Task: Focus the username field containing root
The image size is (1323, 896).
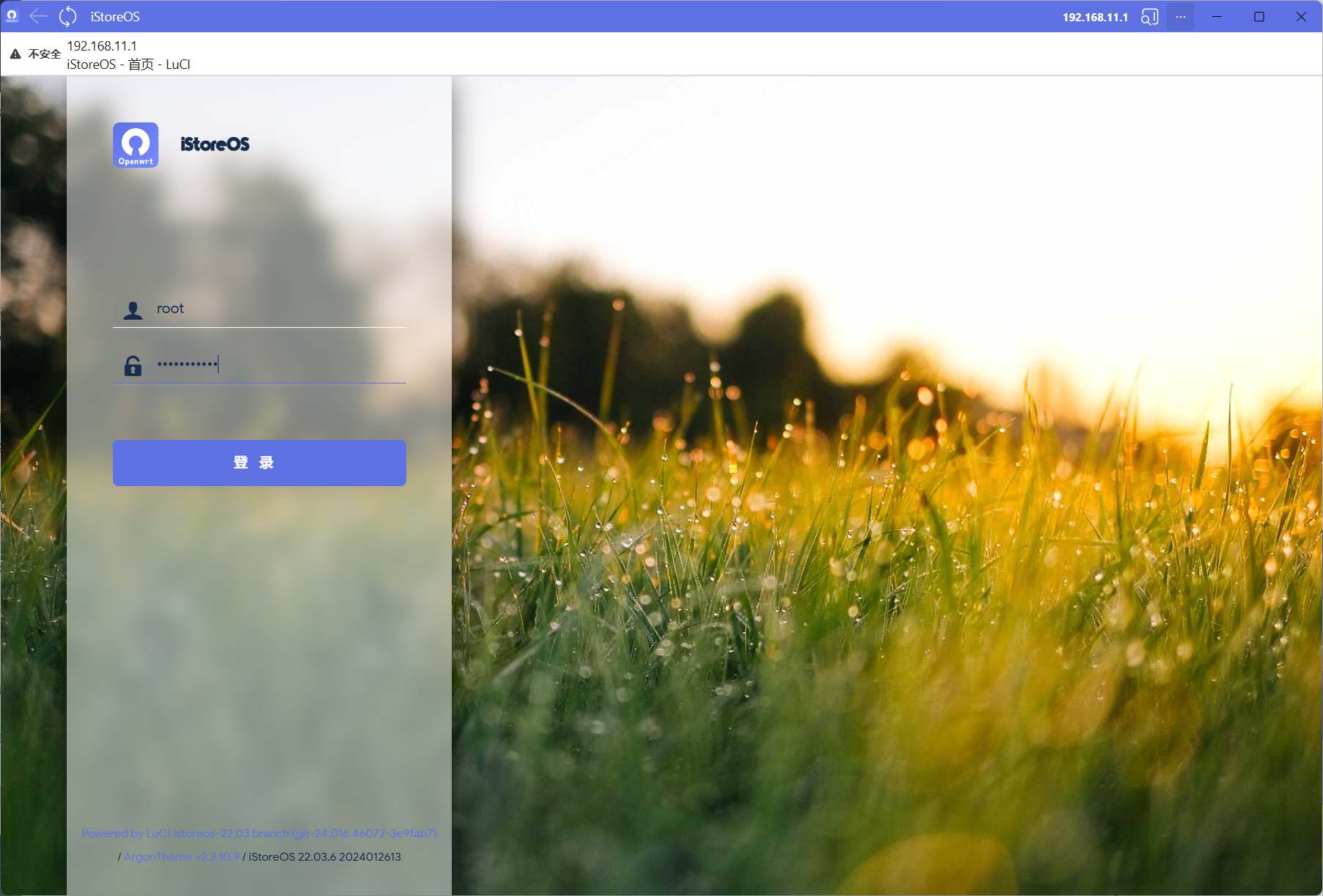Action: pyautogui.click(x=279, y=309)
